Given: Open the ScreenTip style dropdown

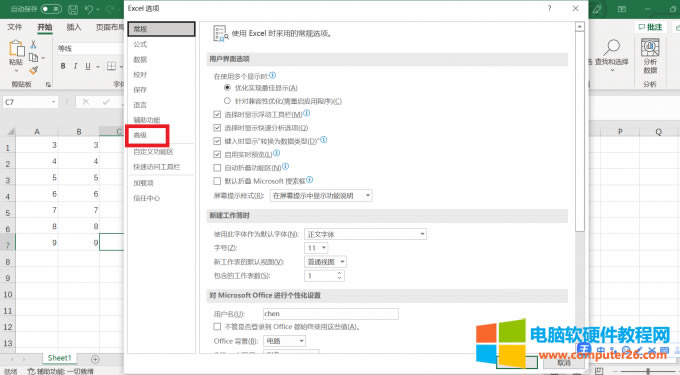Looking at the screenshot, I should point(321,196).
